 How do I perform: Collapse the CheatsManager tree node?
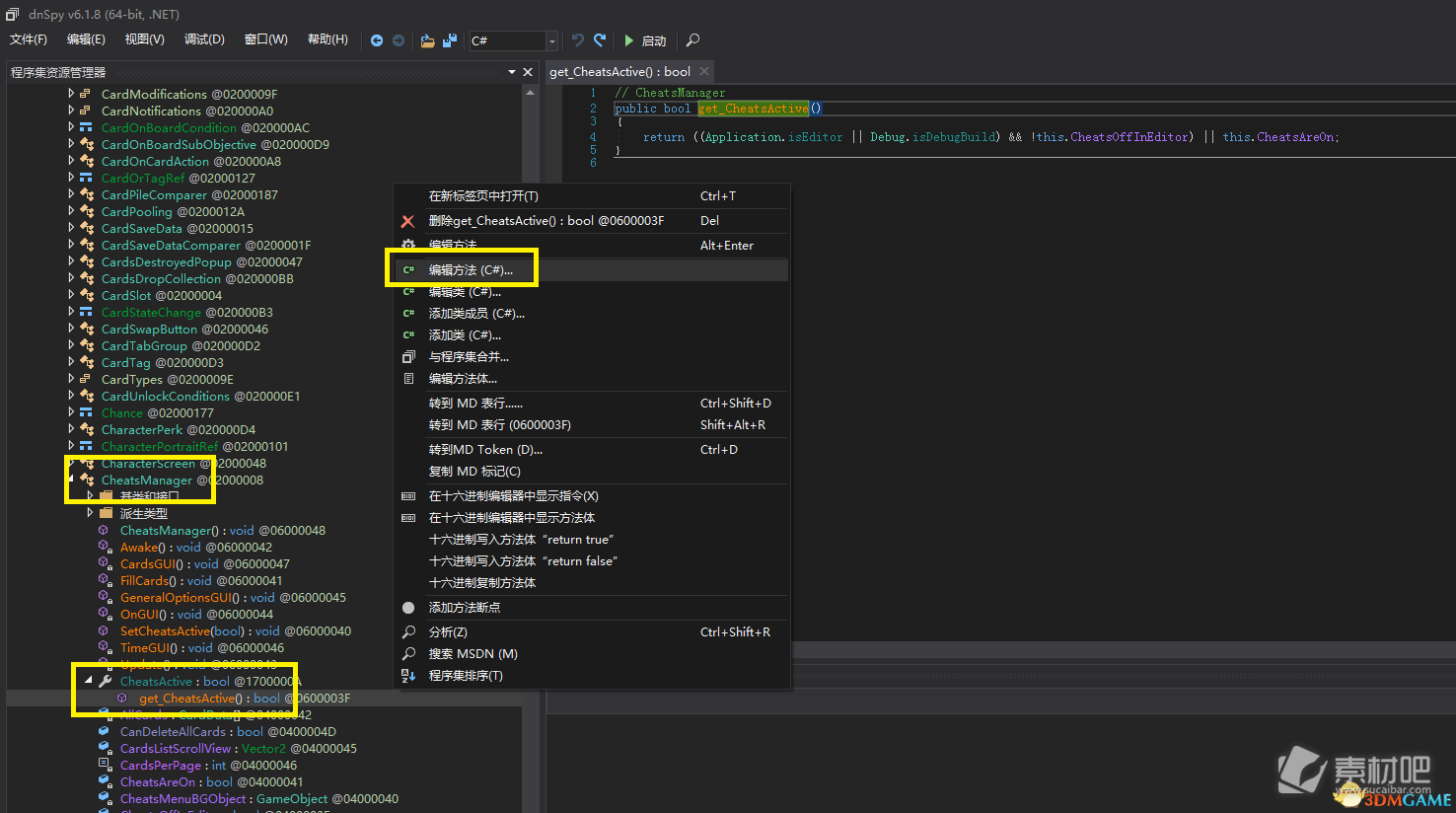pyautogui.click(x=71, y=480)
